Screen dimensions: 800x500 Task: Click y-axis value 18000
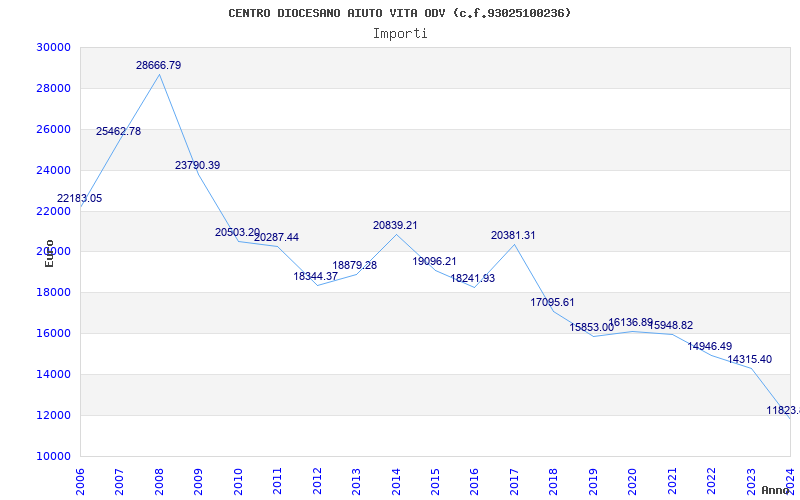click(53, 293)
